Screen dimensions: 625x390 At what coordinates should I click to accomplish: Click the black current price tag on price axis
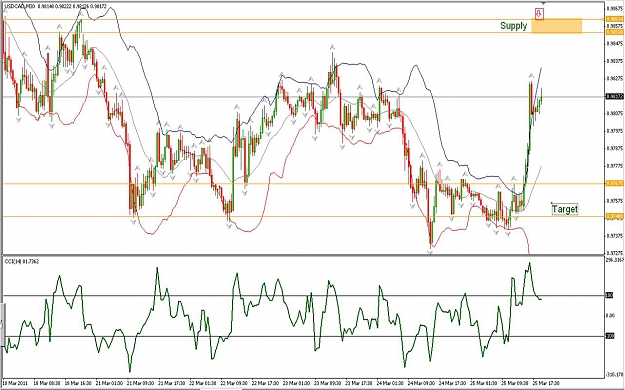[x=614, y=96]
